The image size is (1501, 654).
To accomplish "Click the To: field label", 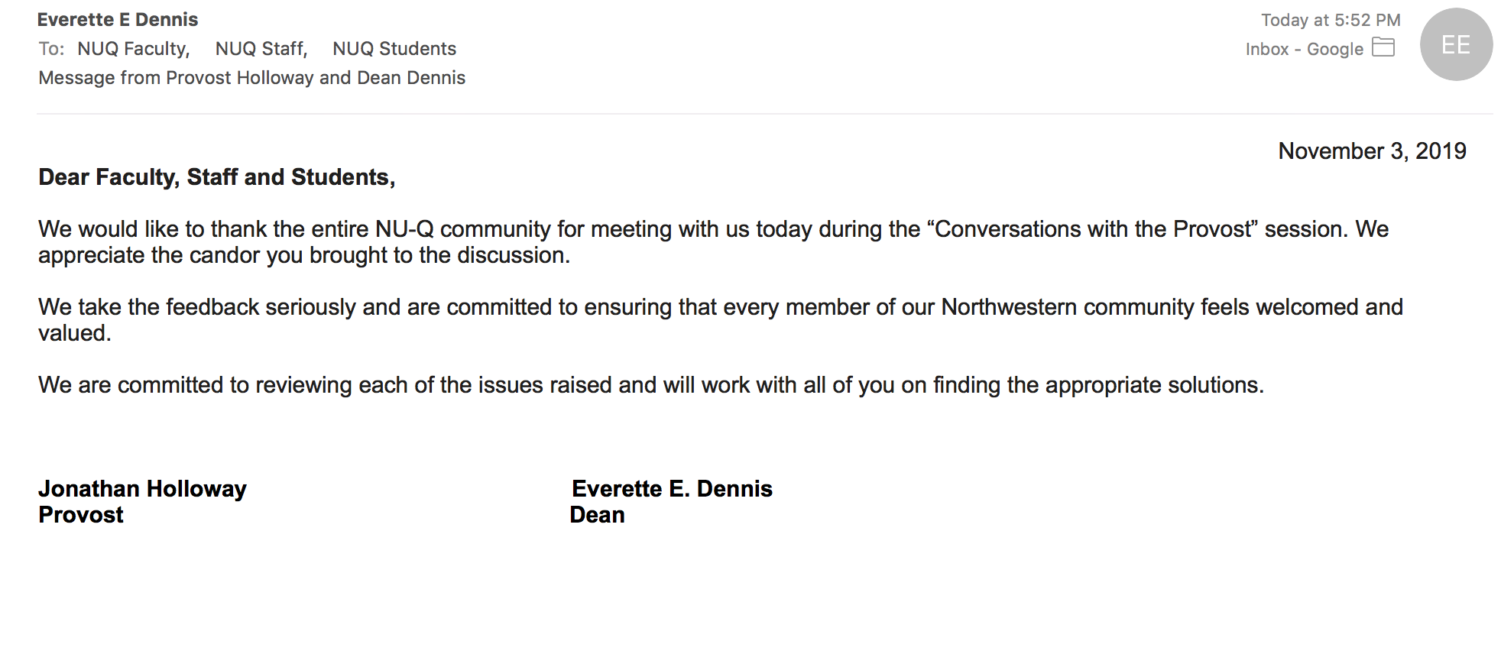I will pos(51,49).
